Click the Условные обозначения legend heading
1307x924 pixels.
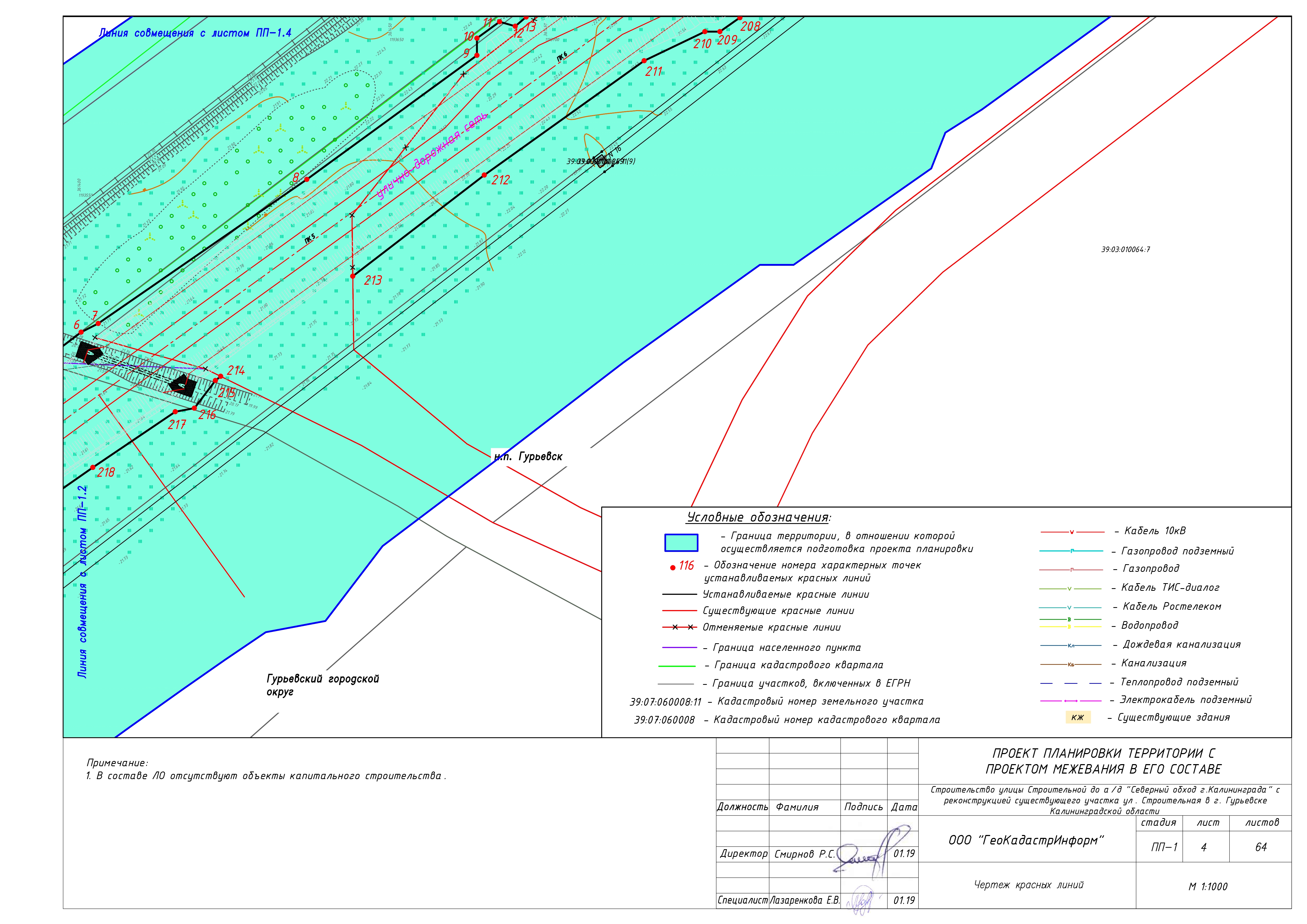[x=758, y=518]
